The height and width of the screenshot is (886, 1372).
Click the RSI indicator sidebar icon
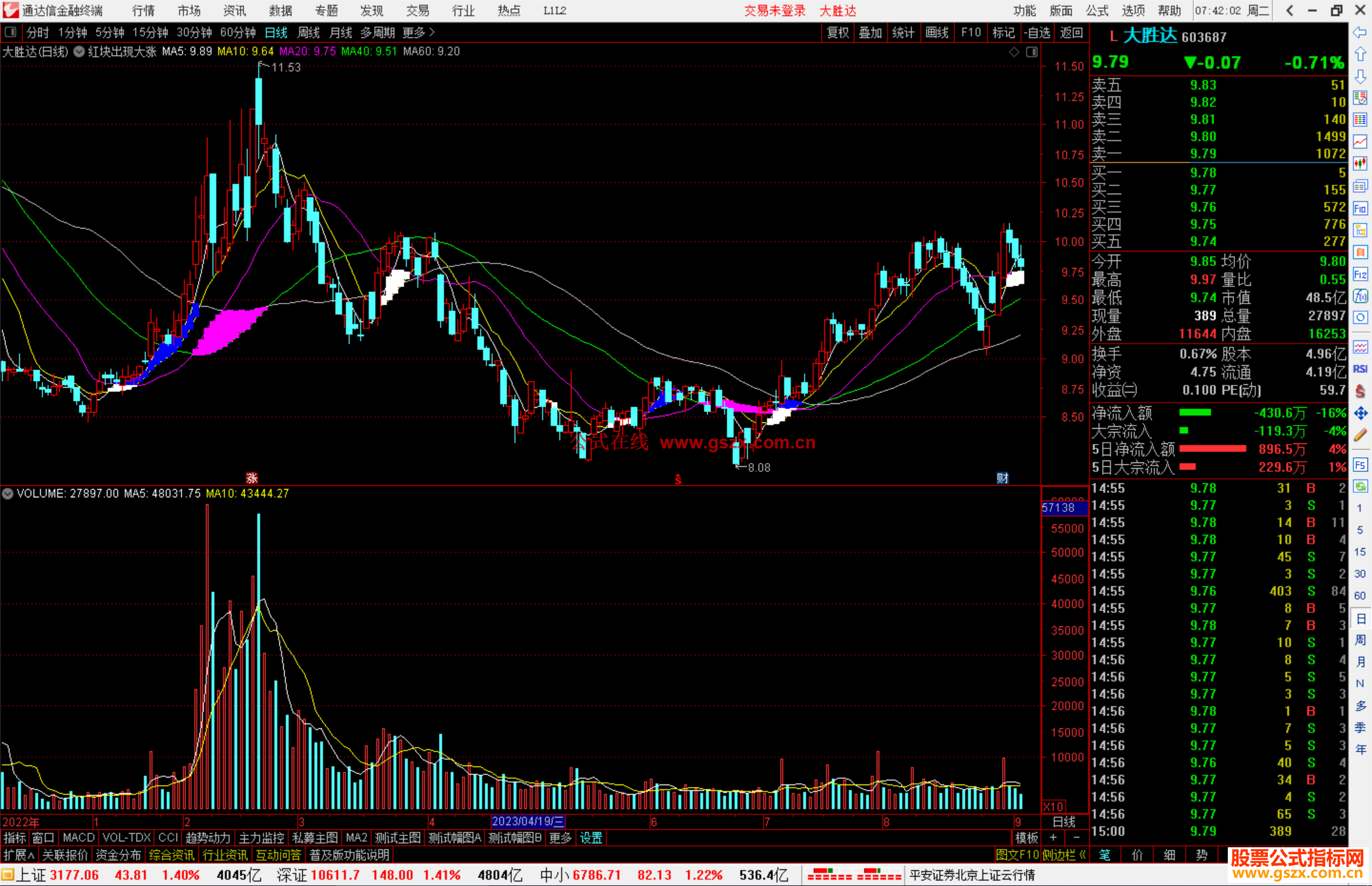pyautogui.click(x=1360, y=368)
